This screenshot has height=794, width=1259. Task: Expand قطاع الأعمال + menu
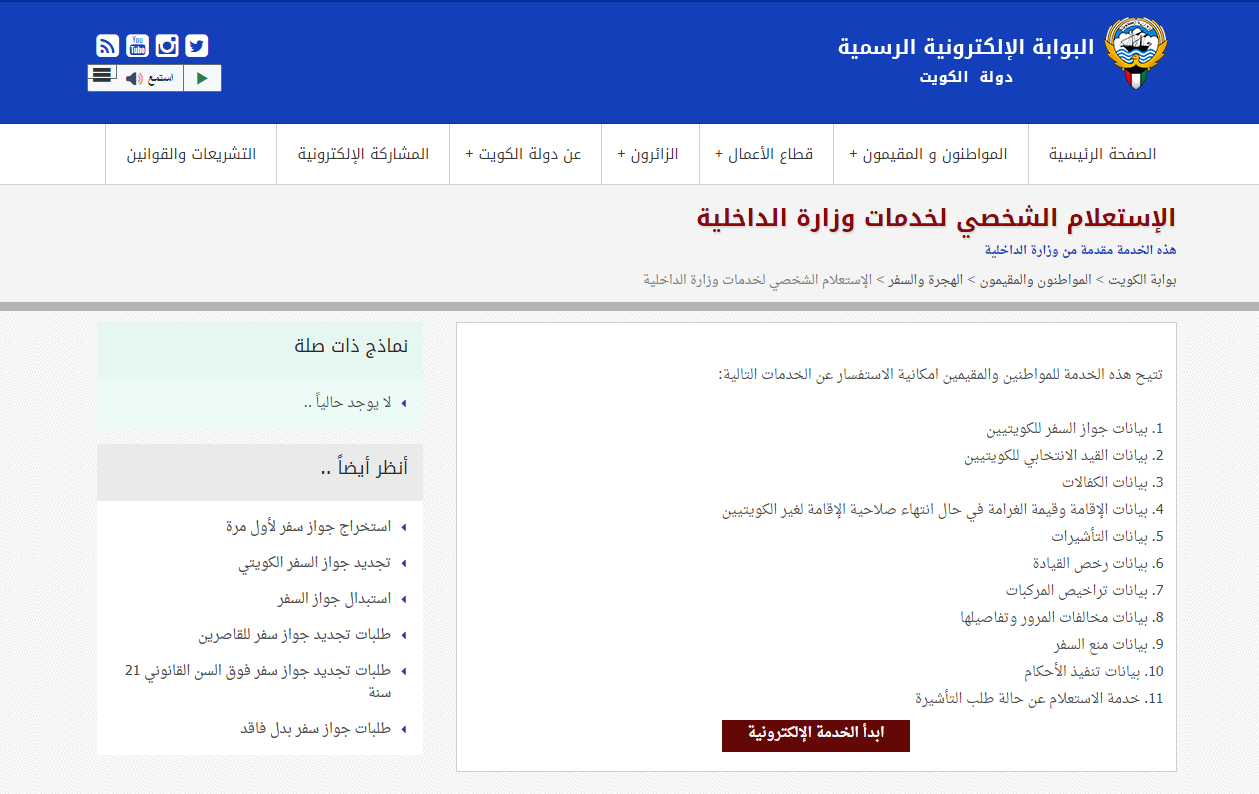[764, 154]
